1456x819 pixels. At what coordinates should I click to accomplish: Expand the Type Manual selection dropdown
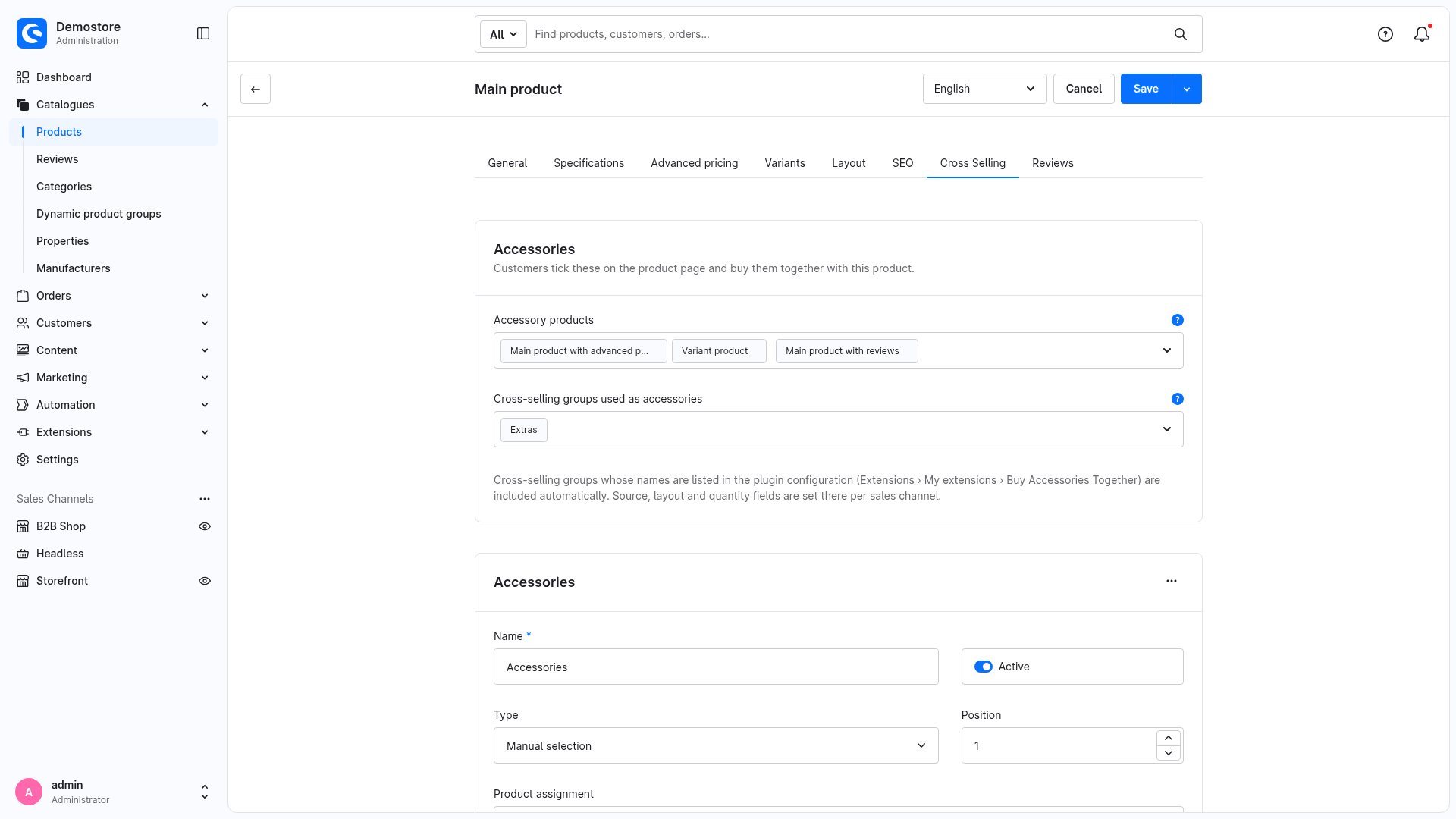[x=716, y=745]
